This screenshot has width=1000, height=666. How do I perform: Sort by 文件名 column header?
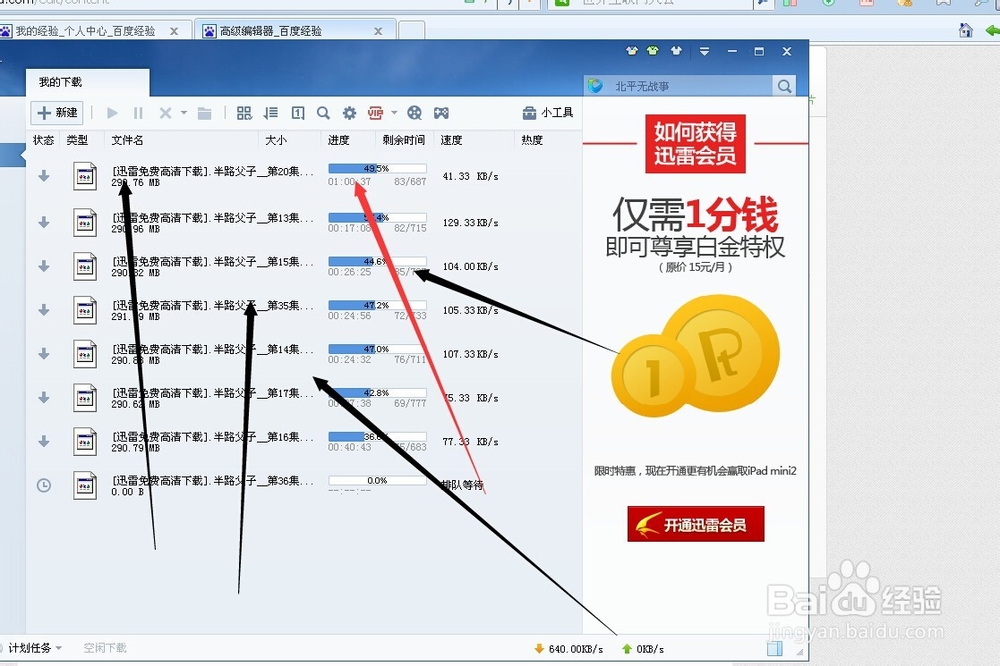(x=127, y=140)
